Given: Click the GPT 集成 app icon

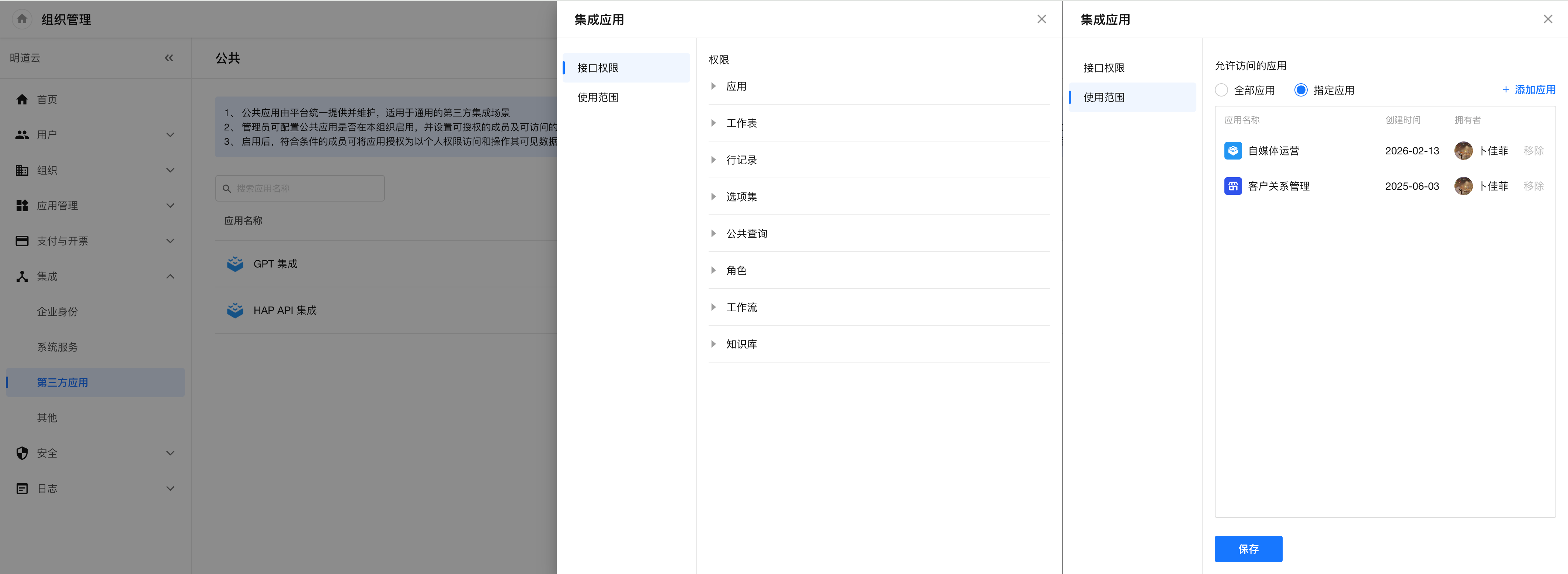Looking at the screenshot, I should pyautogui.click(x=235, y=264).
